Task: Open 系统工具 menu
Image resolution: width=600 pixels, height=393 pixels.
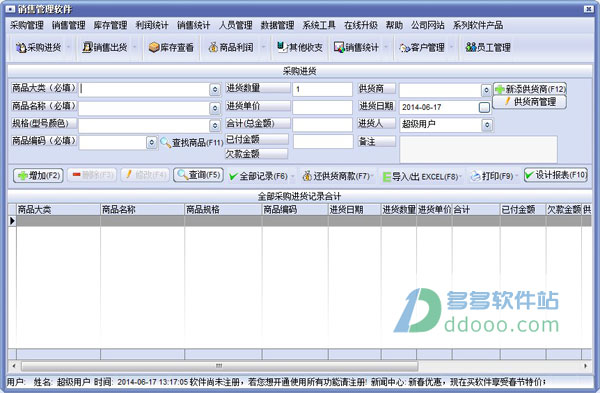Action: (319, 25)
